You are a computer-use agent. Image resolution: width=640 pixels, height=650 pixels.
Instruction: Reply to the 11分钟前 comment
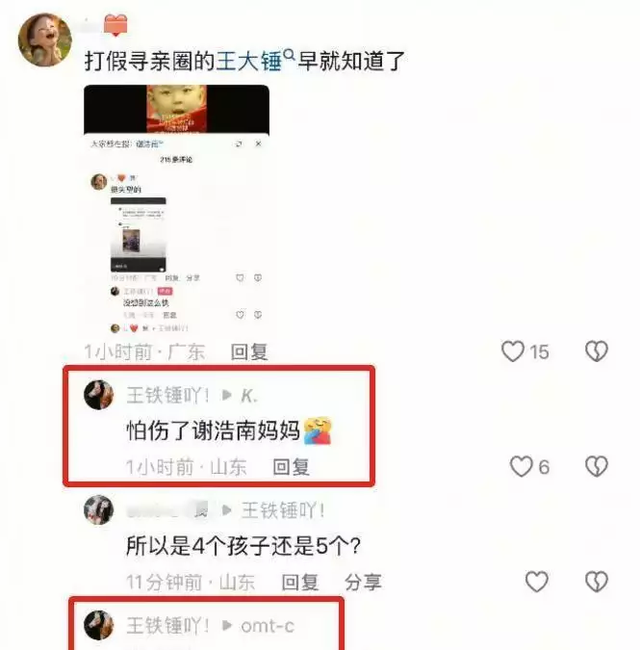pyautogui.click(x=300, y=582)
